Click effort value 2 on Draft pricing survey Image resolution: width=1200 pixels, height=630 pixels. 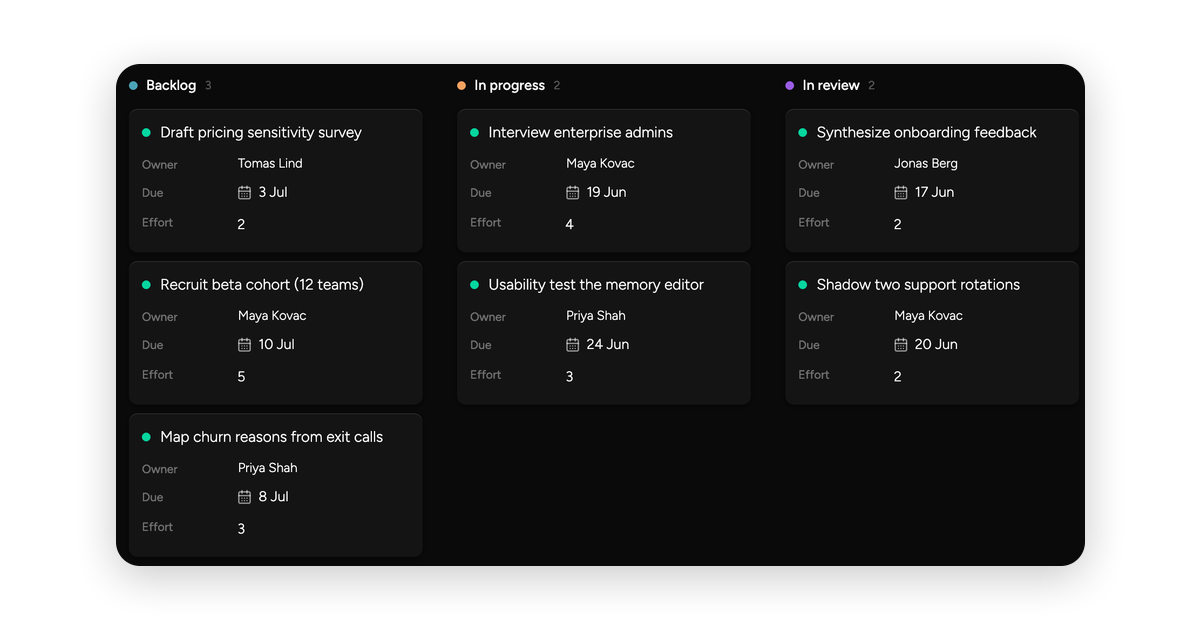(241, 225)
